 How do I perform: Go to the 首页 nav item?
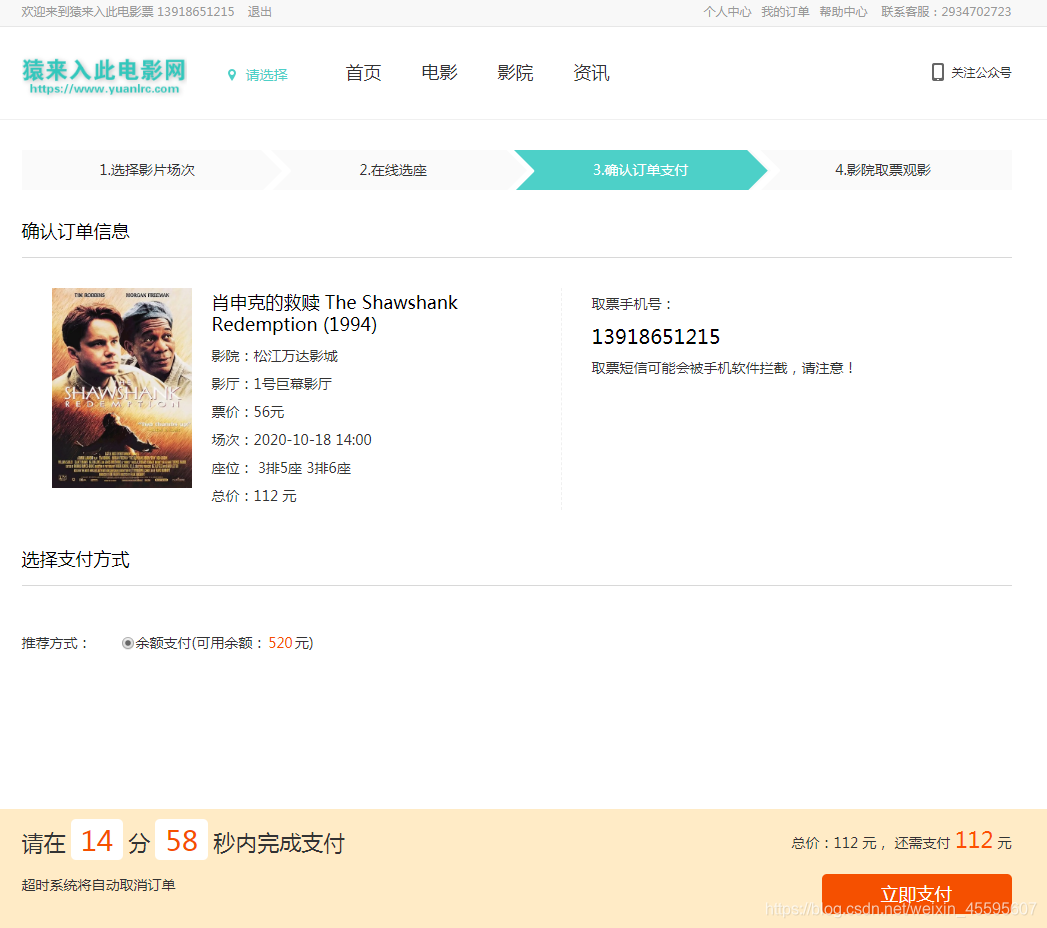[363, 73]
